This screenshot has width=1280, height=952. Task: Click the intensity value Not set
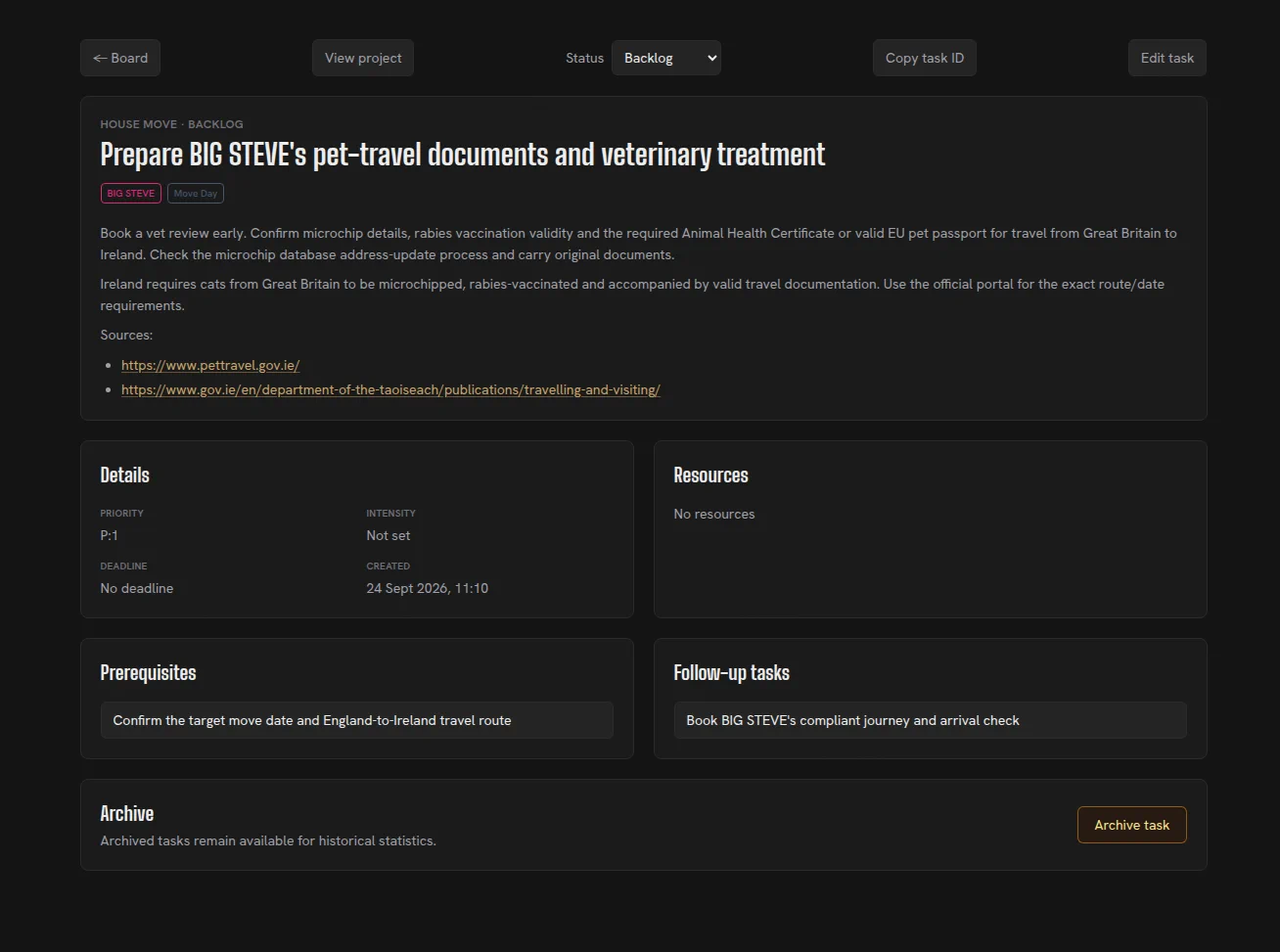tap(389, 535)
